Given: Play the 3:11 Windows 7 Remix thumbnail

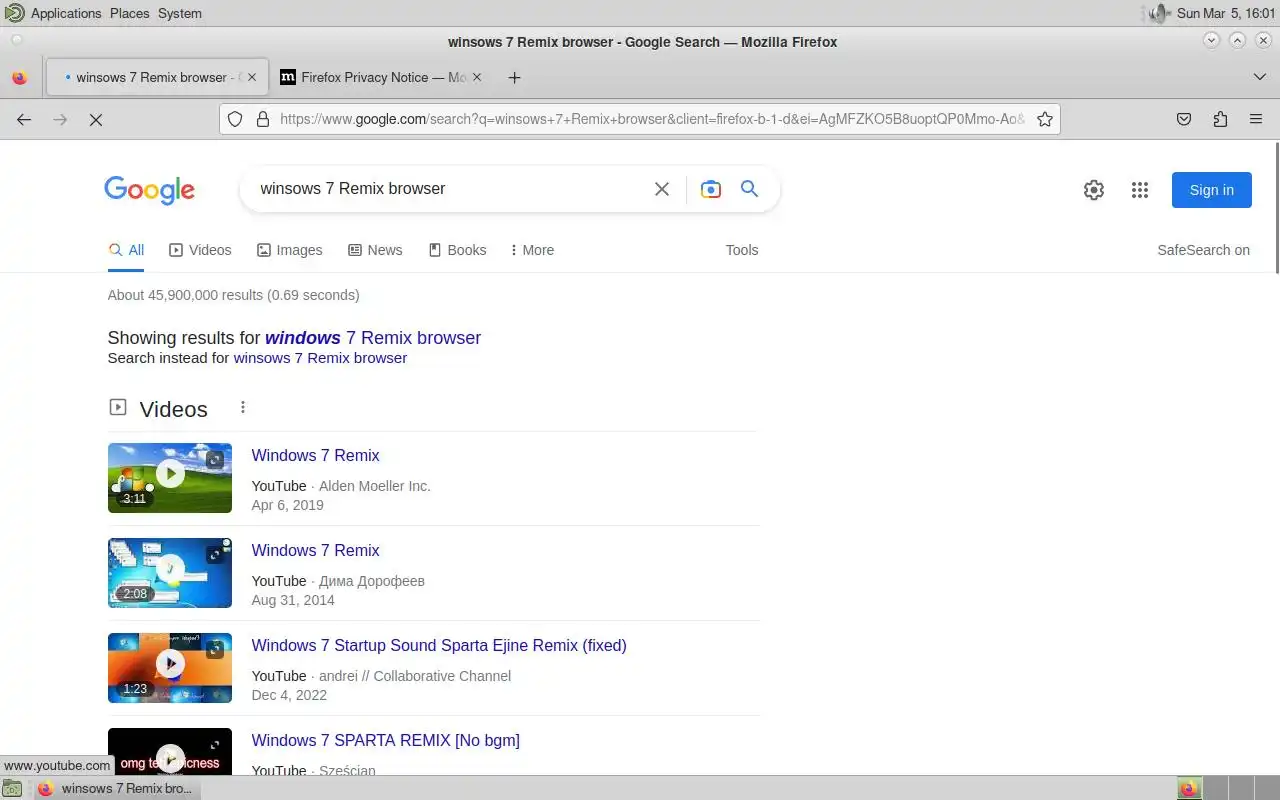Looking at the screenshot, I should click(x=170, y=478).
